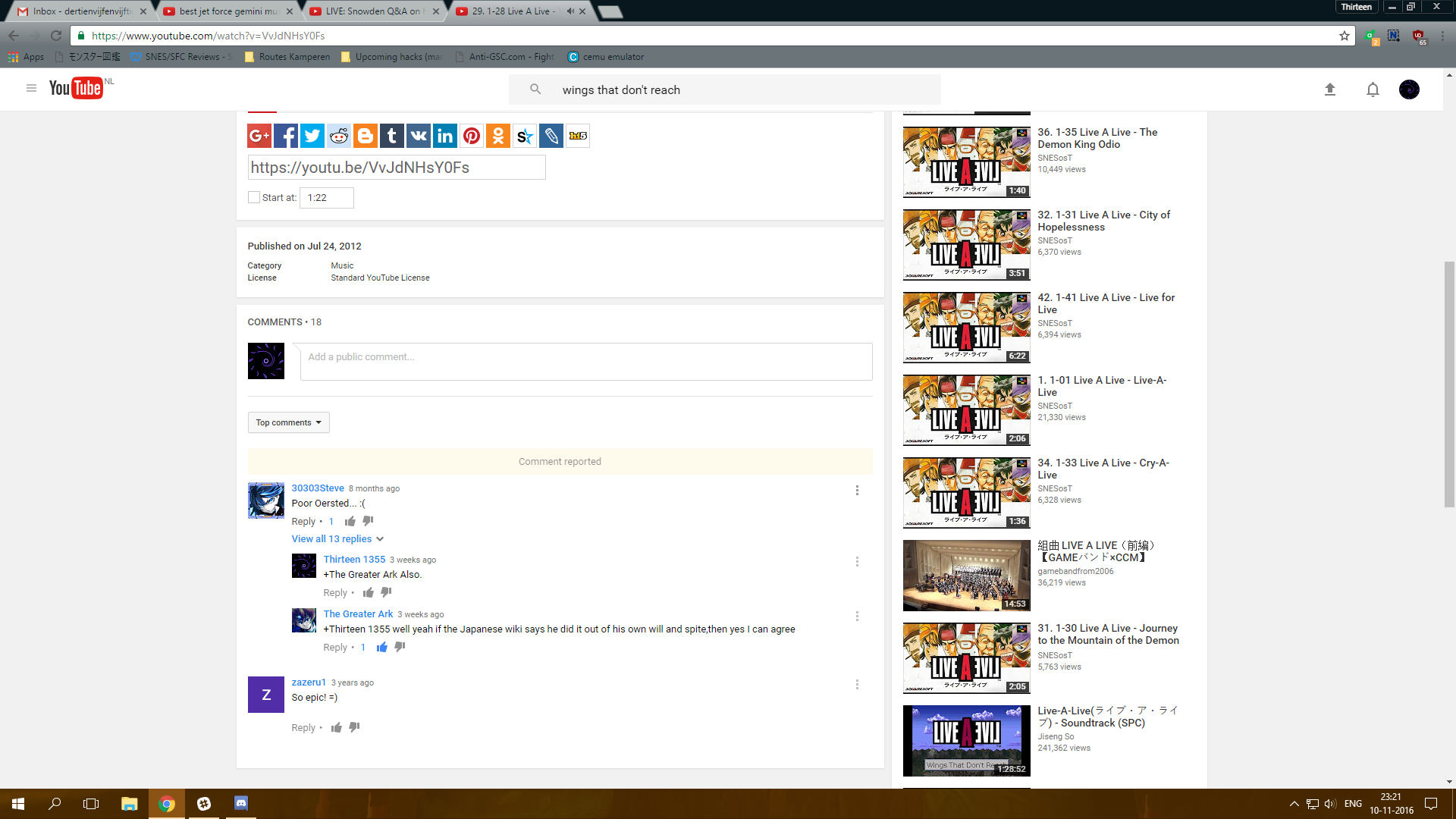Viewport: 1456px width, 819px height.
Task: Reply to zazeru1's comment
Action: (x=303, y=728)
